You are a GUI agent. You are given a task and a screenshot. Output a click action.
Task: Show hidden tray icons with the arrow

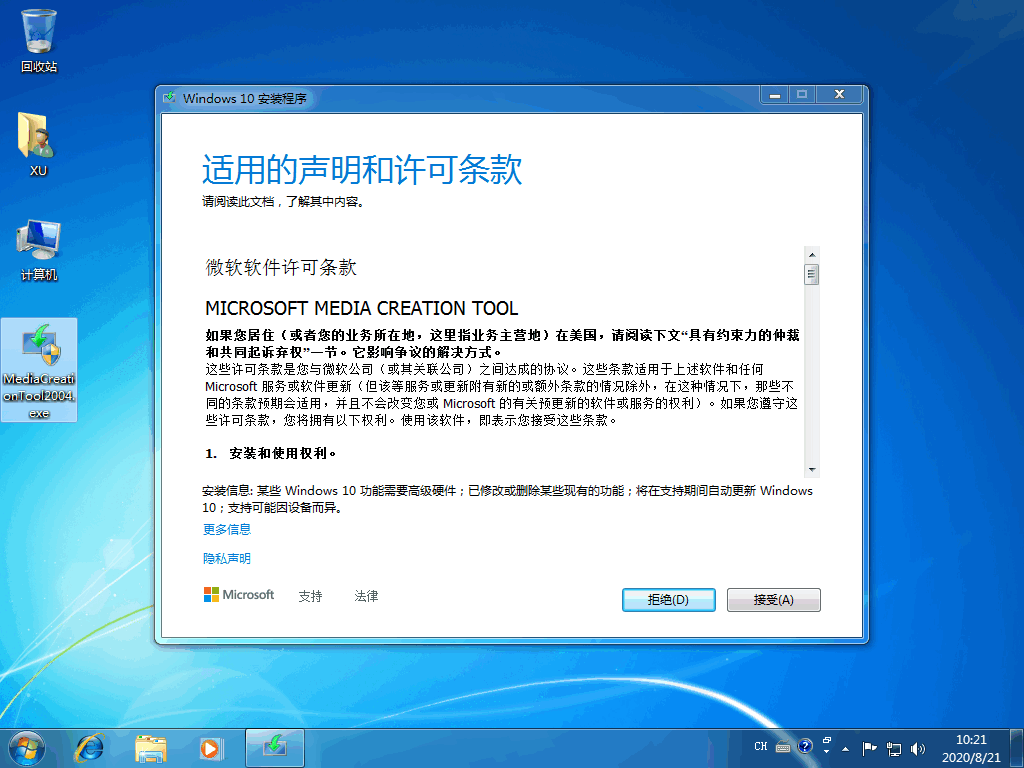[845, 749]
